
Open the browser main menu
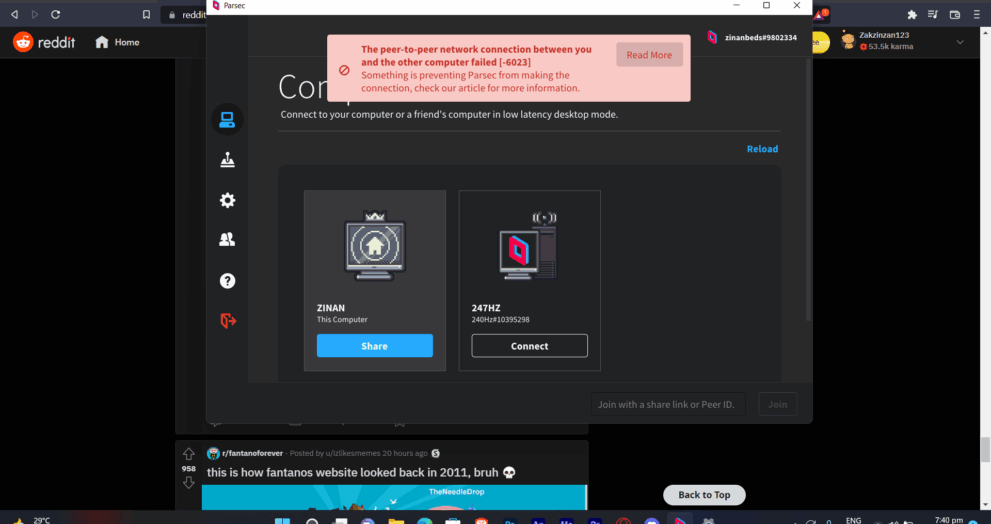pyautogui.click(x=977, y=14)
